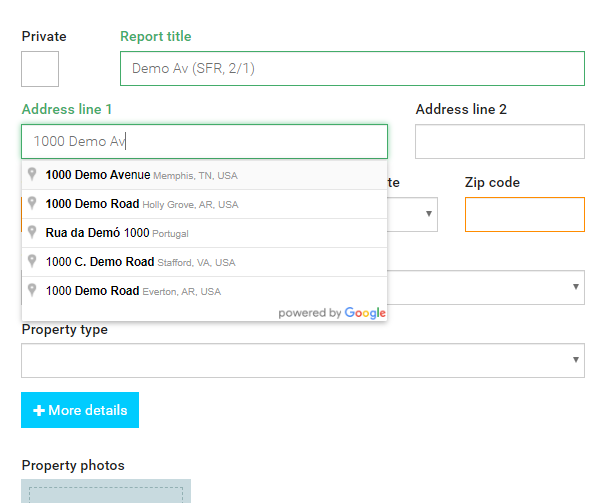The width and height of the screenshot is (613, 503).
Task: Click map pin beside 1000 C. Demo Road
Action: pos(32,261)
